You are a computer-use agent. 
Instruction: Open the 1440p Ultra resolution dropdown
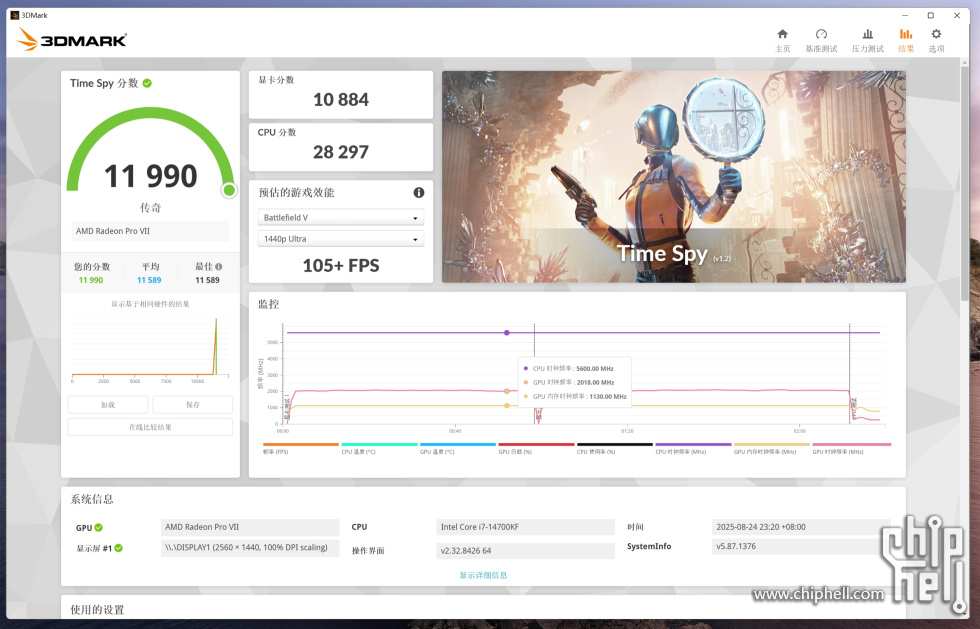pos(341,239)
